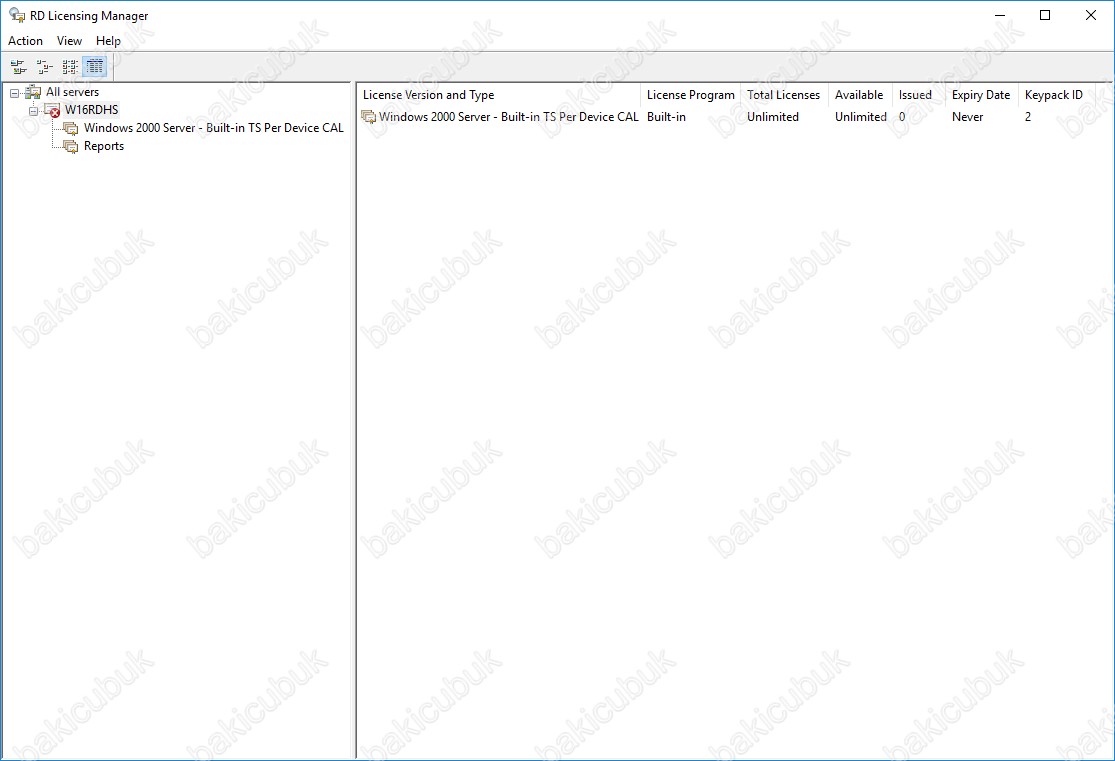
Task: Click the RD Licensing Manager title icon
Action: tap(17, 15)
